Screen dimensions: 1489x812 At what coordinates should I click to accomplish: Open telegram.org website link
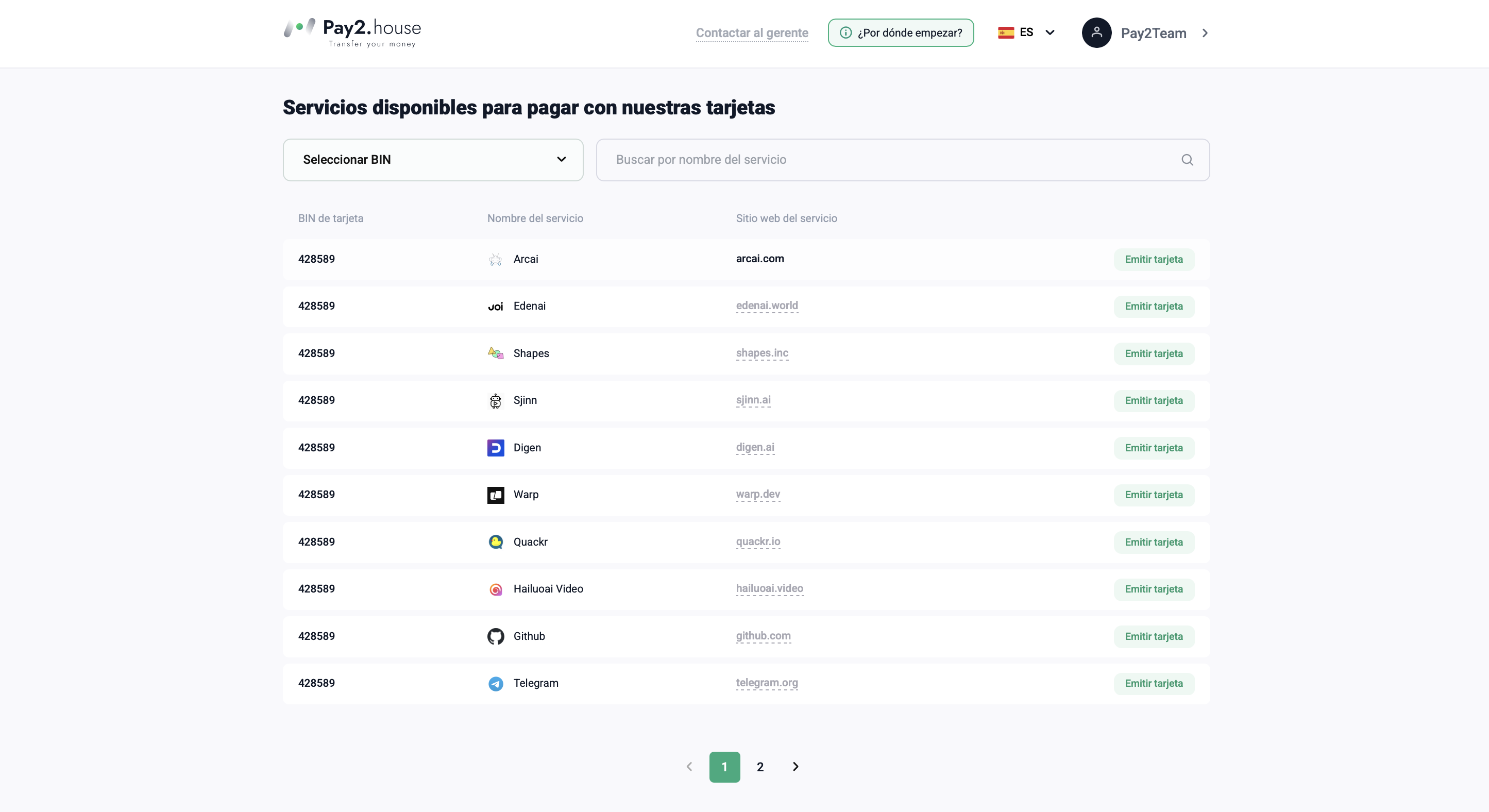point(767,683)
